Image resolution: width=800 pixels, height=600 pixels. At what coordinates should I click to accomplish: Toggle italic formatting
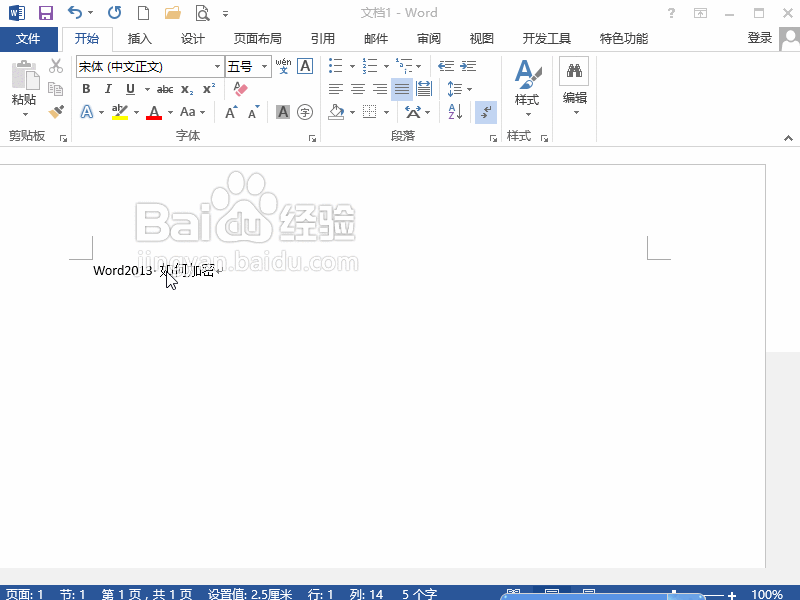pos(108,89)
